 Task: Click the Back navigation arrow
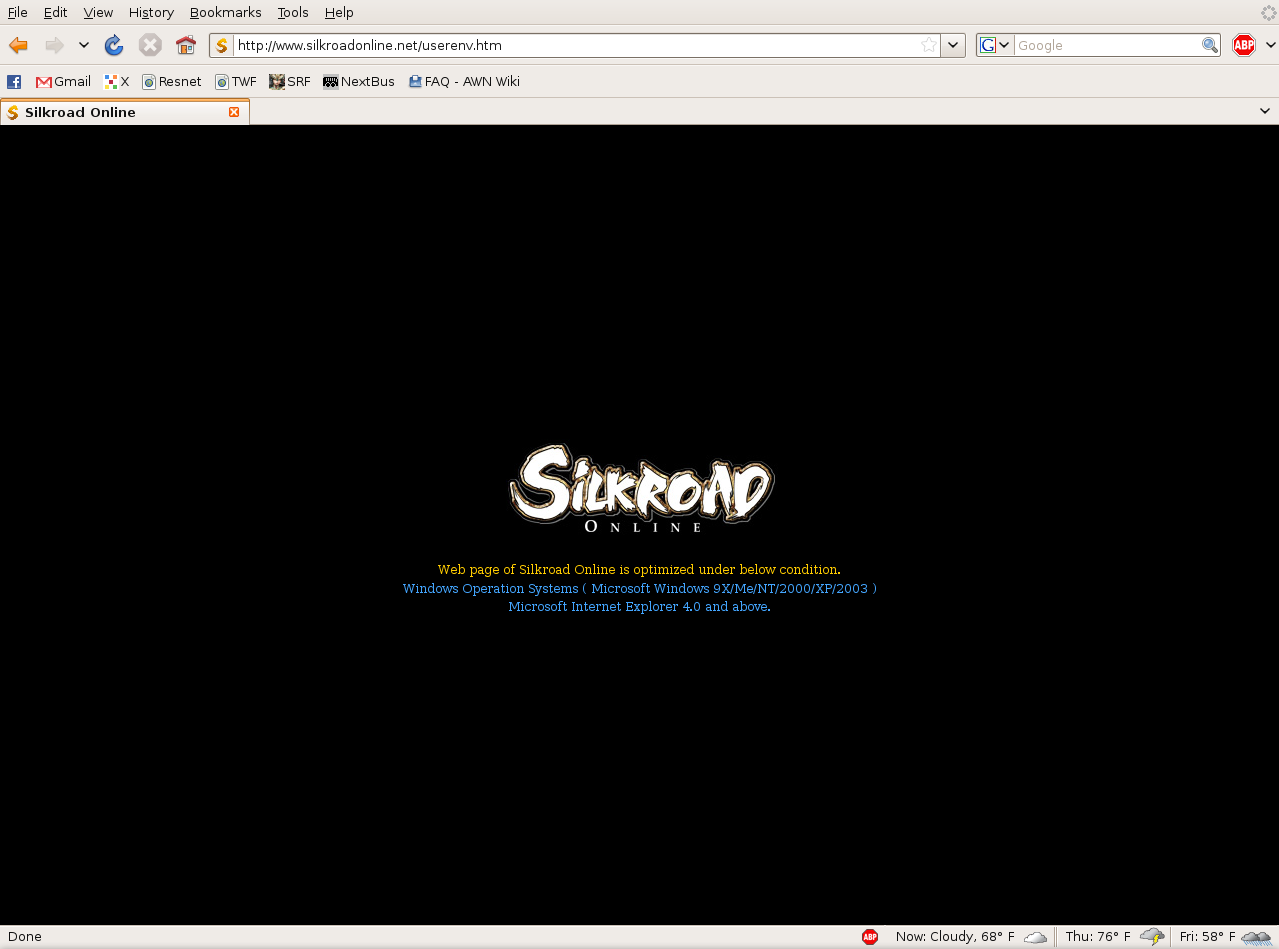(x=18, y=45)
